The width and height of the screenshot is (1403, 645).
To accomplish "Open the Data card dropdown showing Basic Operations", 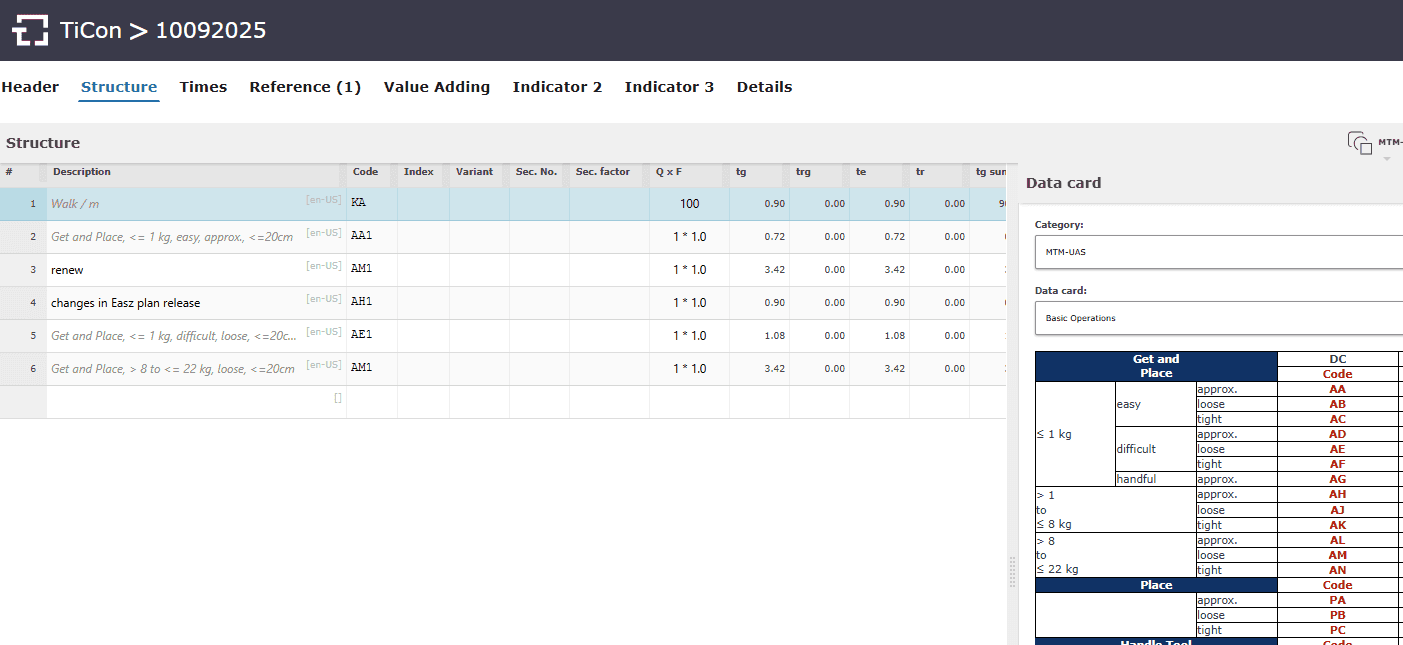I will click(x=1217, y=318).
